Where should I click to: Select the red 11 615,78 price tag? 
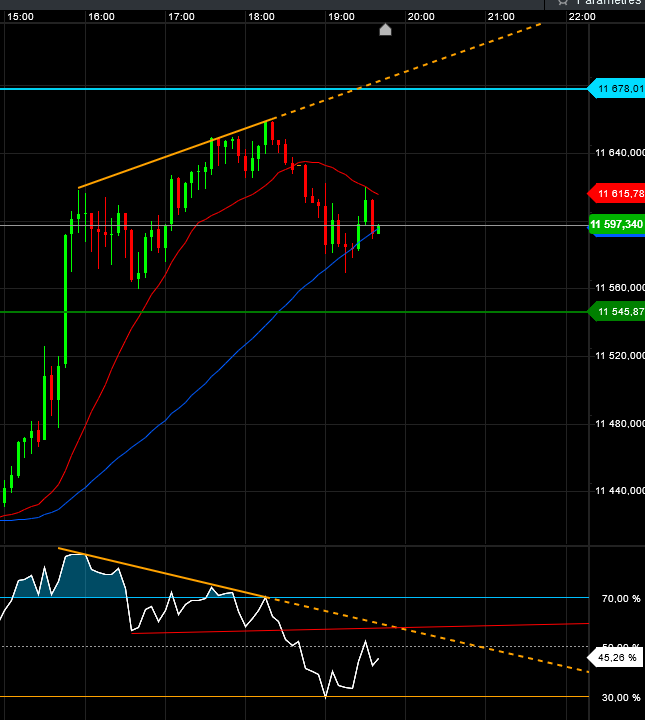[617, 194]
